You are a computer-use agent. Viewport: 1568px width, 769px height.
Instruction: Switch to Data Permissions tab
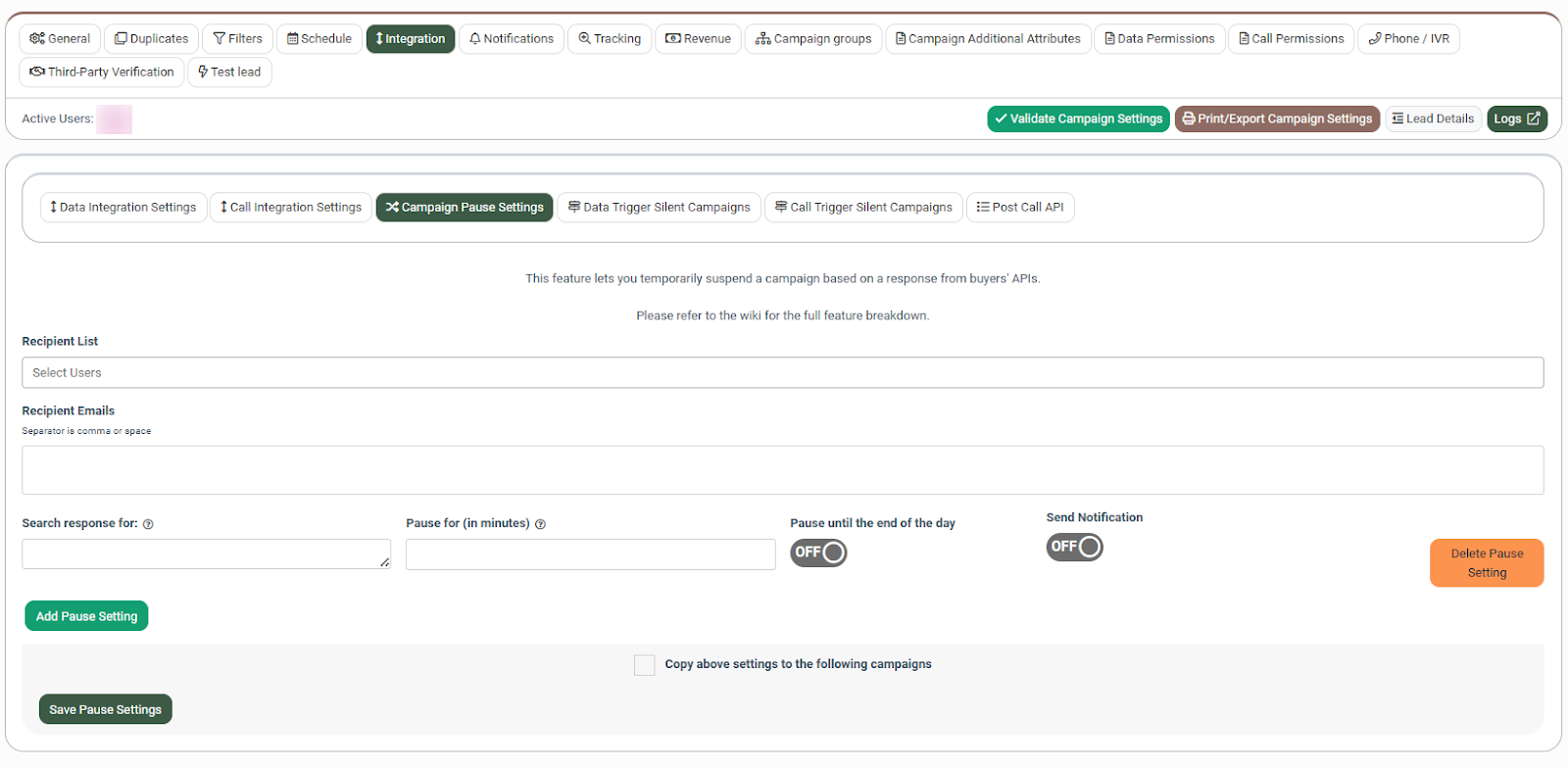[x=1159, y=39]
